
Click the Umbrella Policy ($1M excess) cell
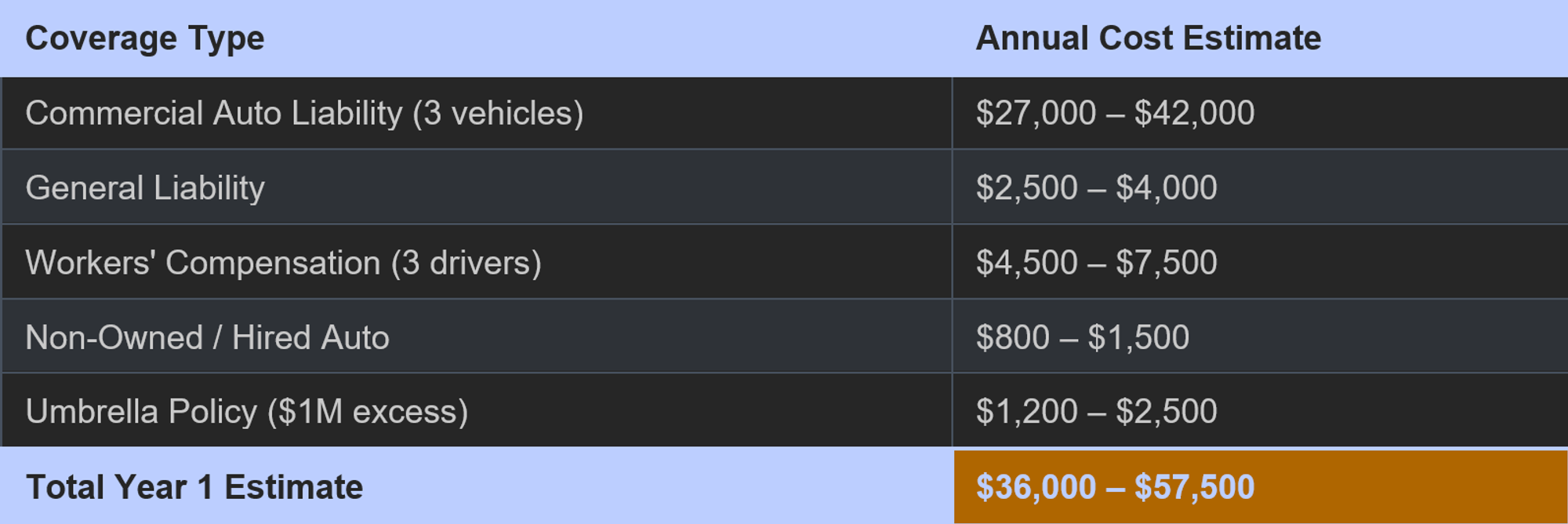(x=477, y=410)
